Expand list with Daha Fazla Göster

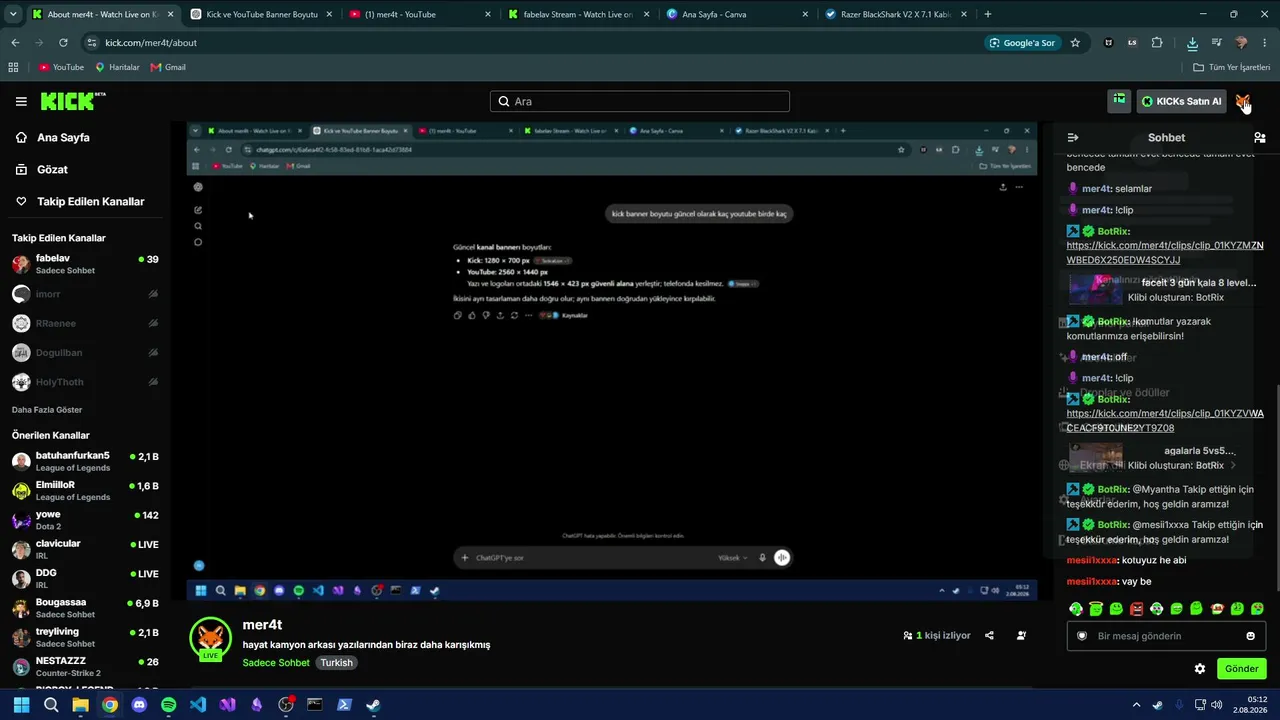coord(47,410)
